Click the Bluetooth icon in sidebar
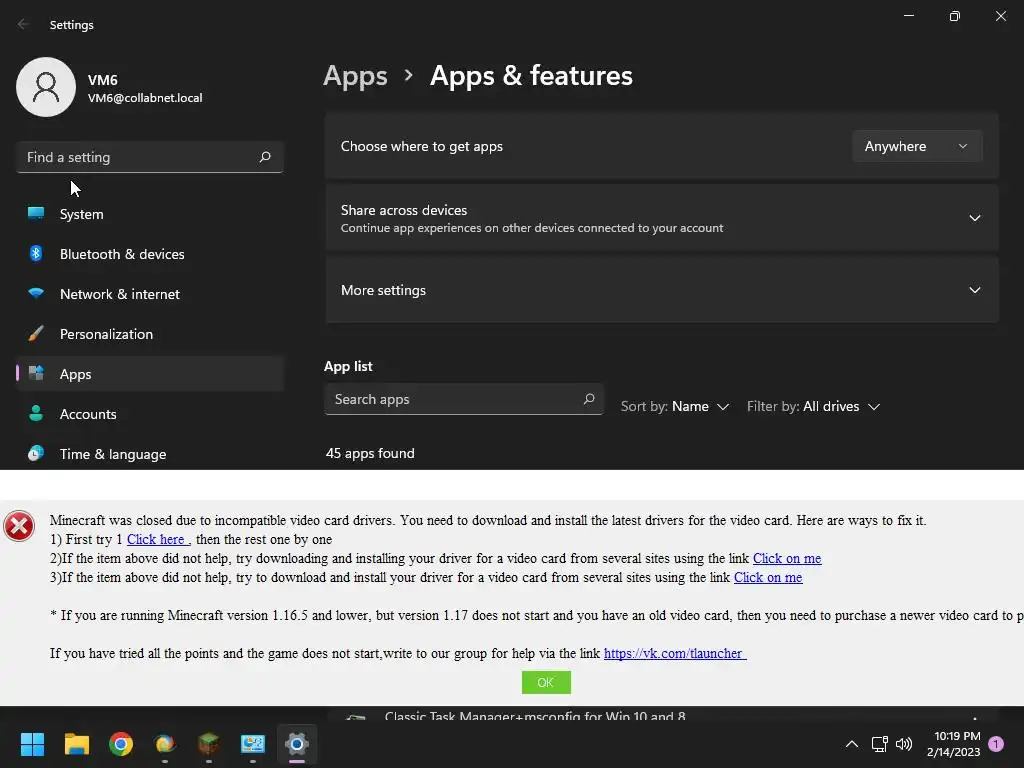Image resolution: width=1024 pixels, height=768 pixels. point(36,253)
